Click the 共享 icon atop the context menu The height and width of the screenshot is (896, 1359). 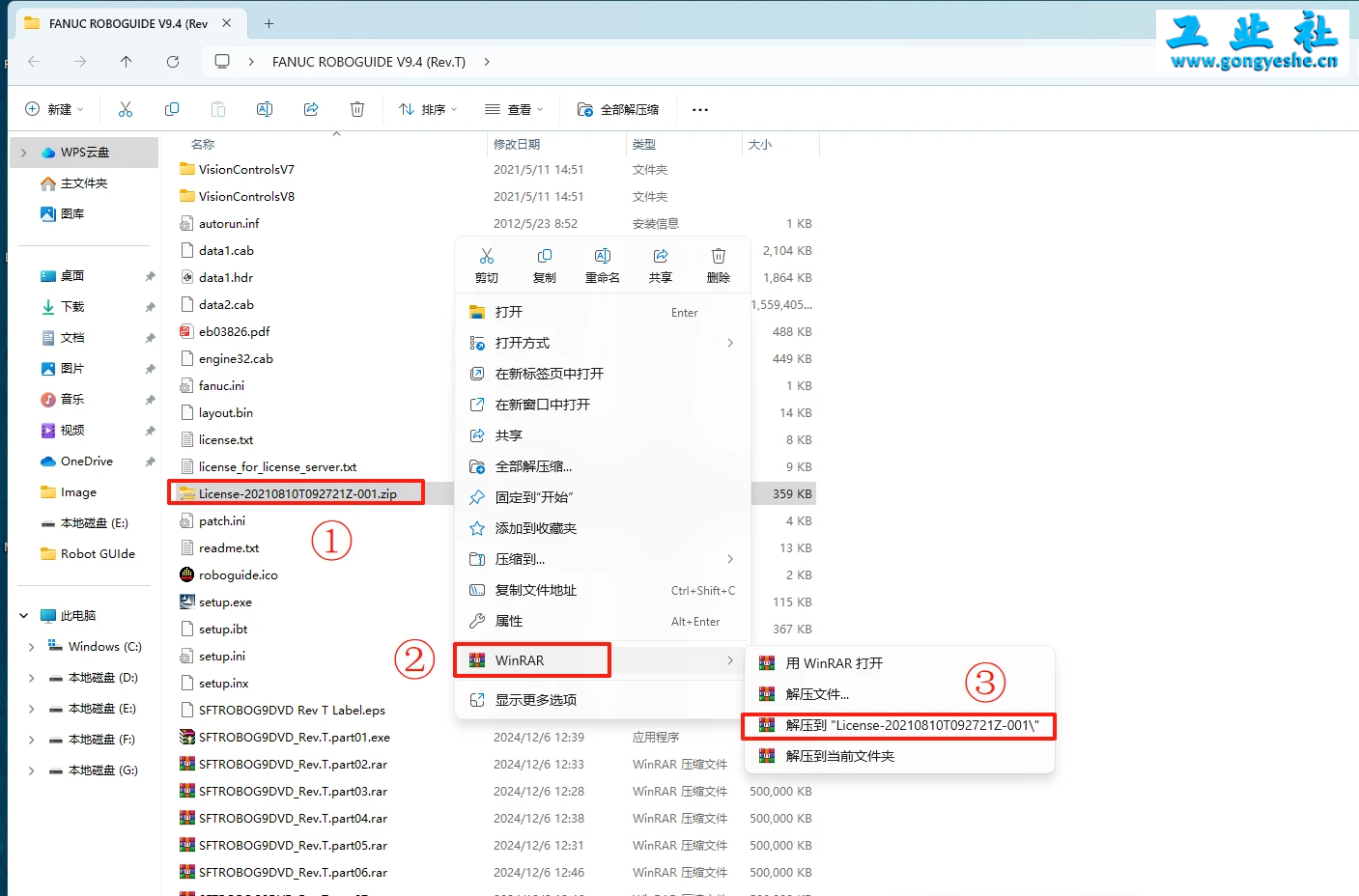tap(661, 256)
